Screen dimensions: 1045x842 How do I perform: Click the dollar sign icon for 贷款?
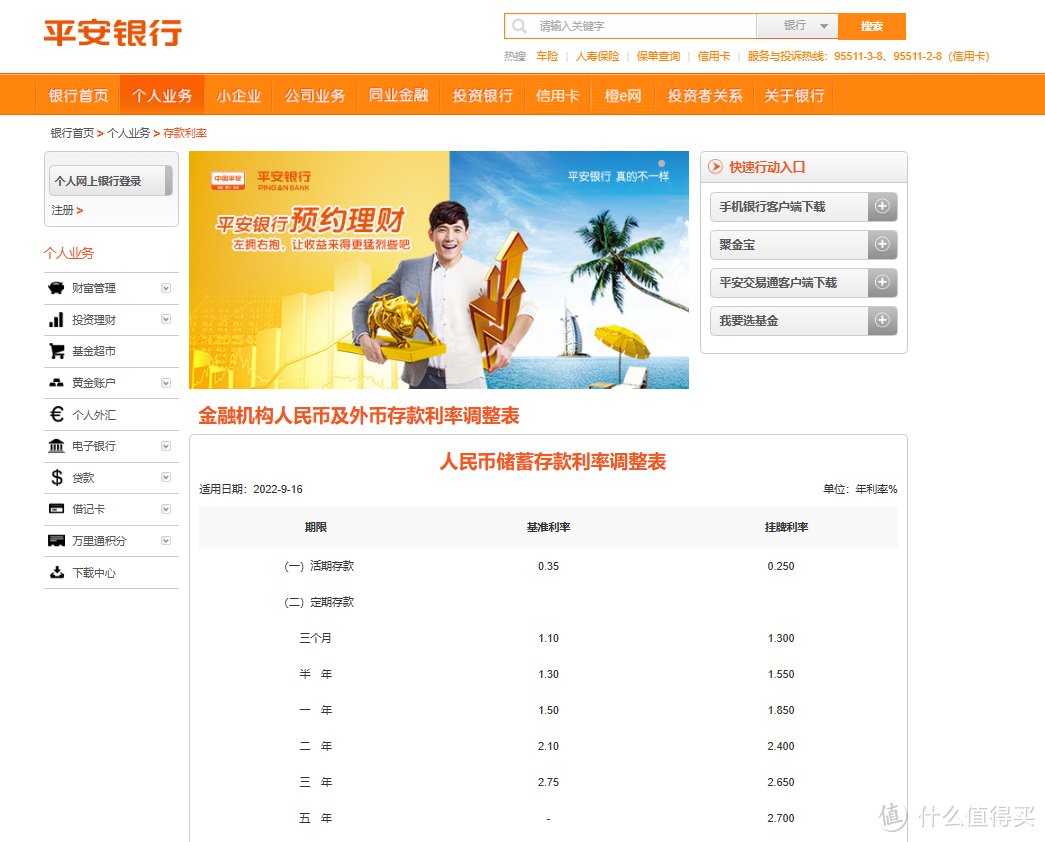point(57,477)
